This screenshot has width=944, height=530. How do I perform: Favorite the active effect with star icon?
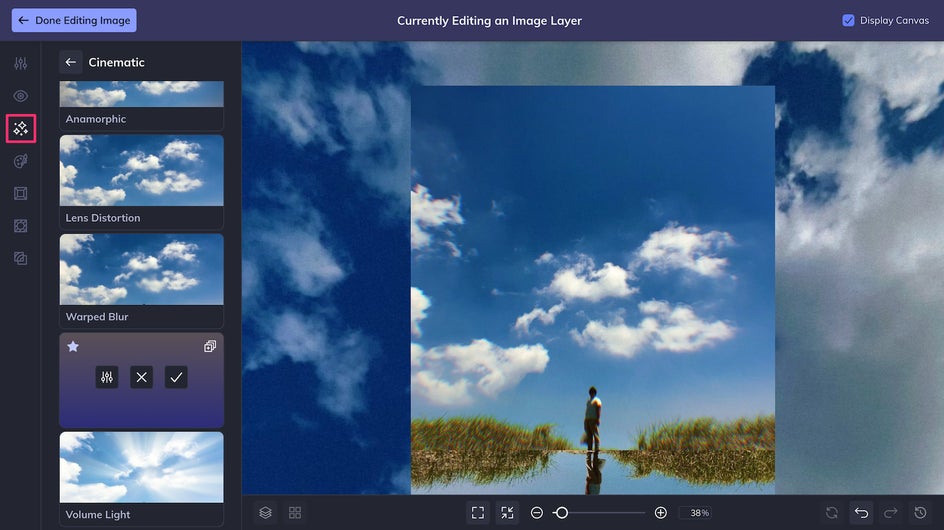73,346
